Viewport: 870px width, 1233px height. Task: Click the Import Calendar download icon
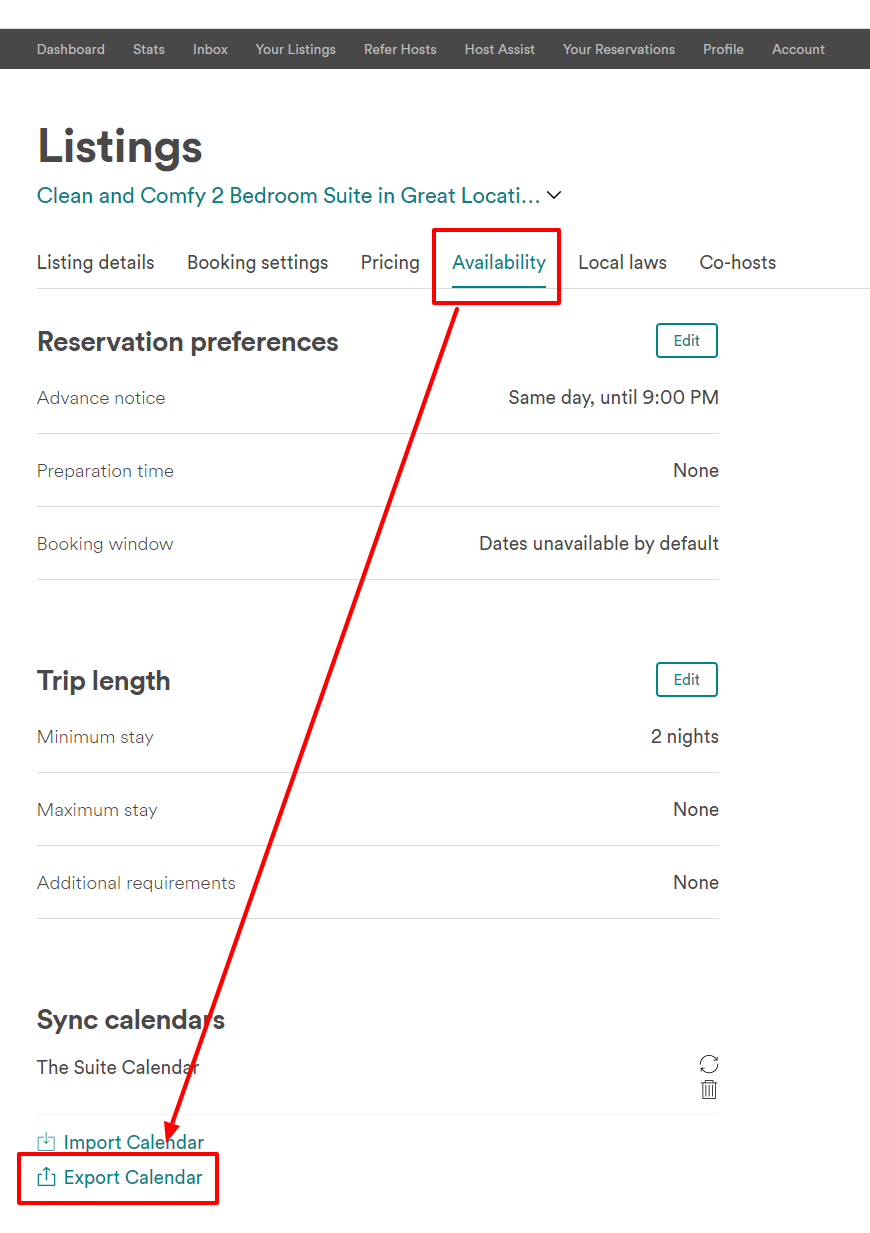click(46, 1142)
